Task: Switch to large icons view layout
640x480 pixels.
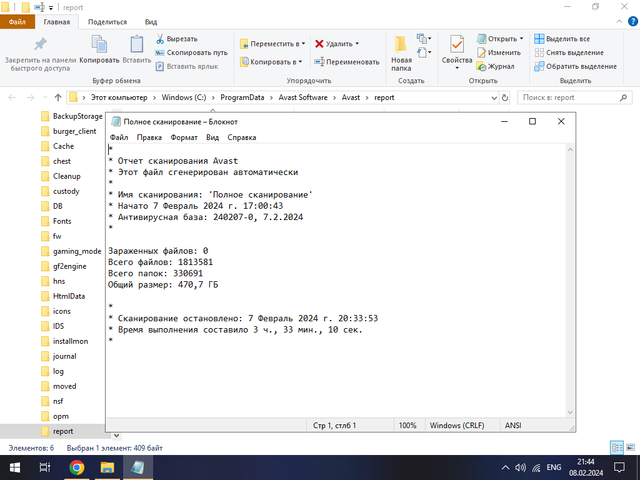Action: pos(631,448)
